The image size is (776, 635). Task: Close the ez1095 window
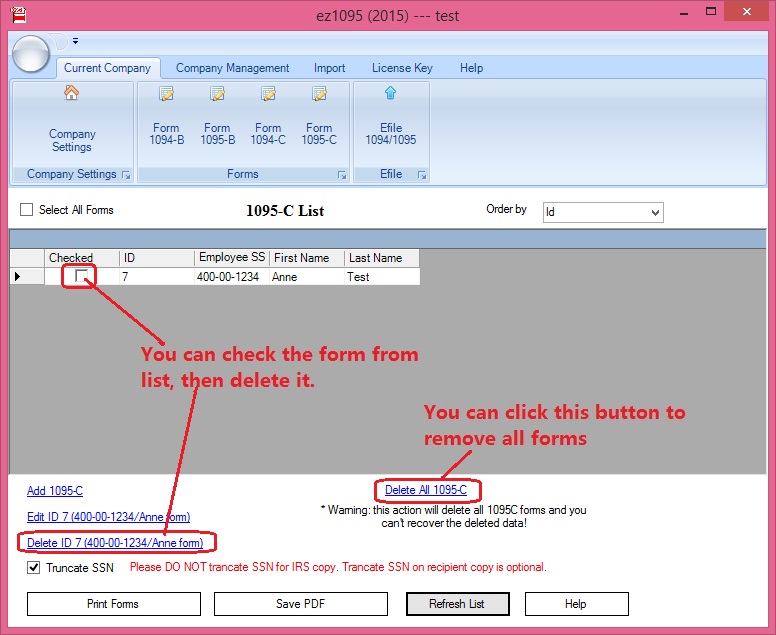(746, 12)
